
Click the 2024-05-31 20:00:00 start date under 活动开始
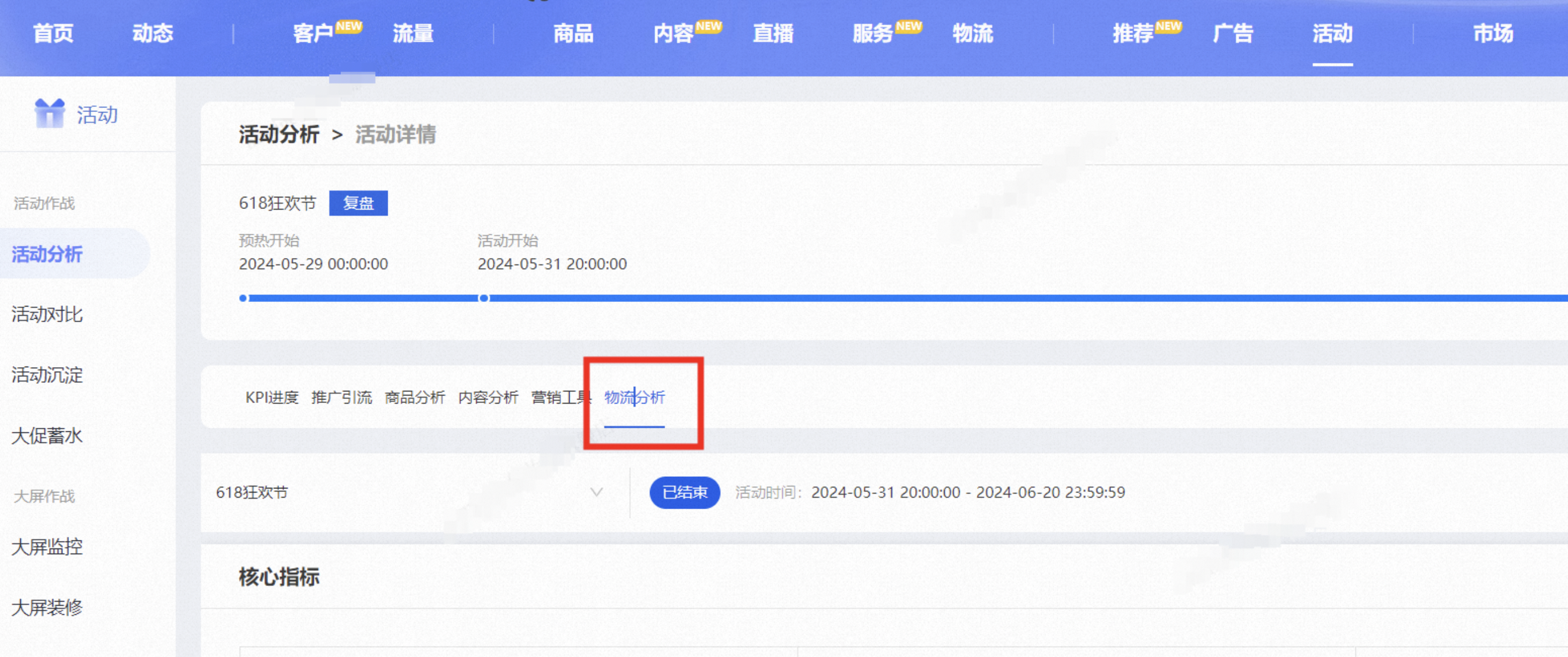[552, 264]
